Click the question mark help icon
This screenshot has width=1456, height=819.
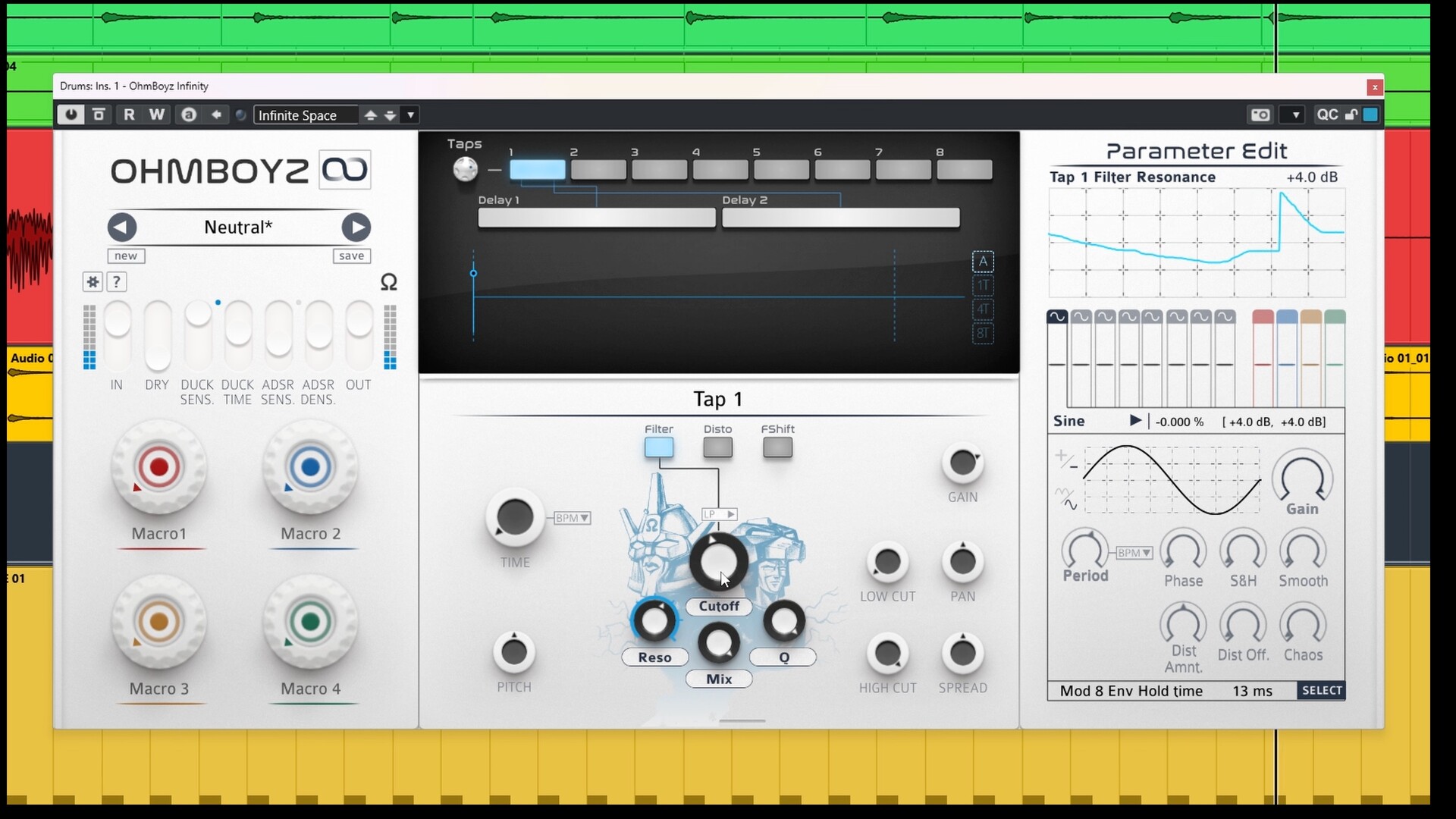pos(116,282)
